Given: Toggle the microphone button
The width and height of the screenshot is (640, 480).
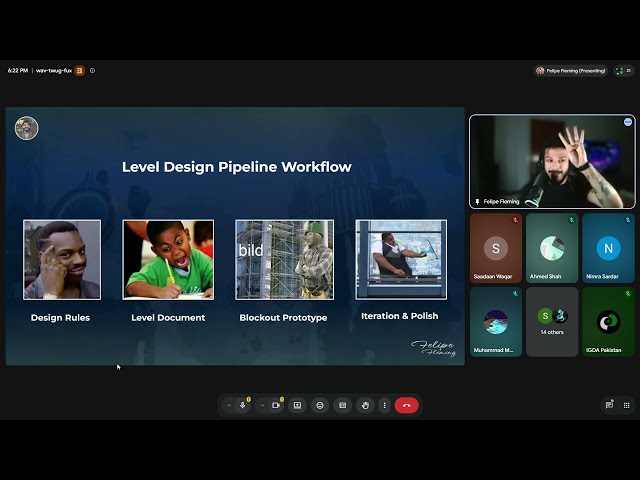Looking at the screenshot, I should (242, 405).
